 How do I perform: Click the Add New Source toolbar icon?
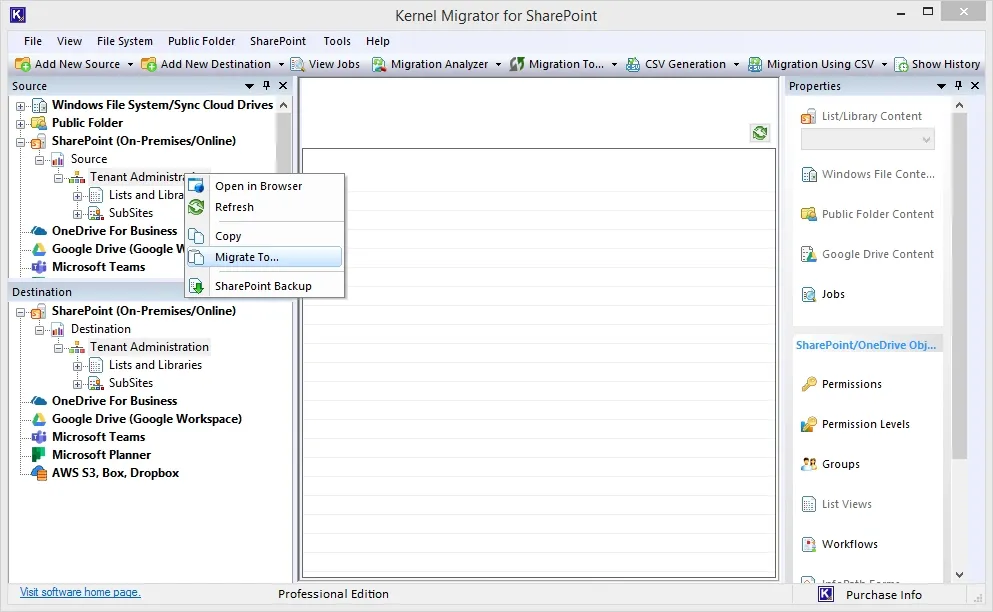coord(22,64)
